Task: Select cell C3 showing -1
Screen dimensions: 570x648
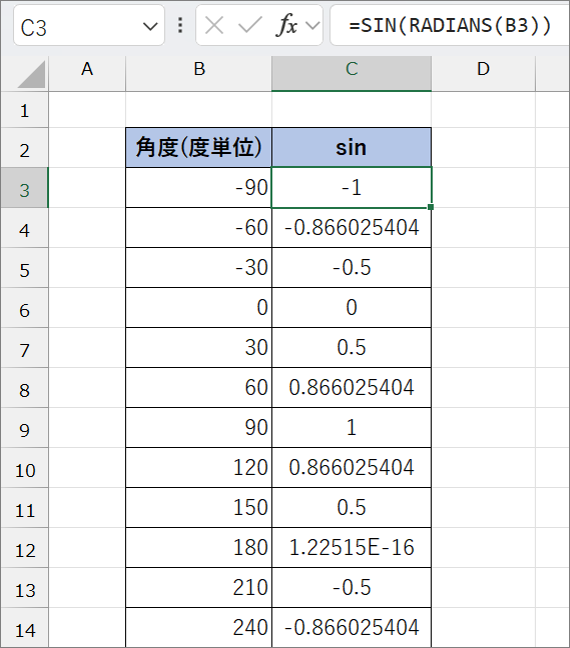Action: (x=351, y=188)
